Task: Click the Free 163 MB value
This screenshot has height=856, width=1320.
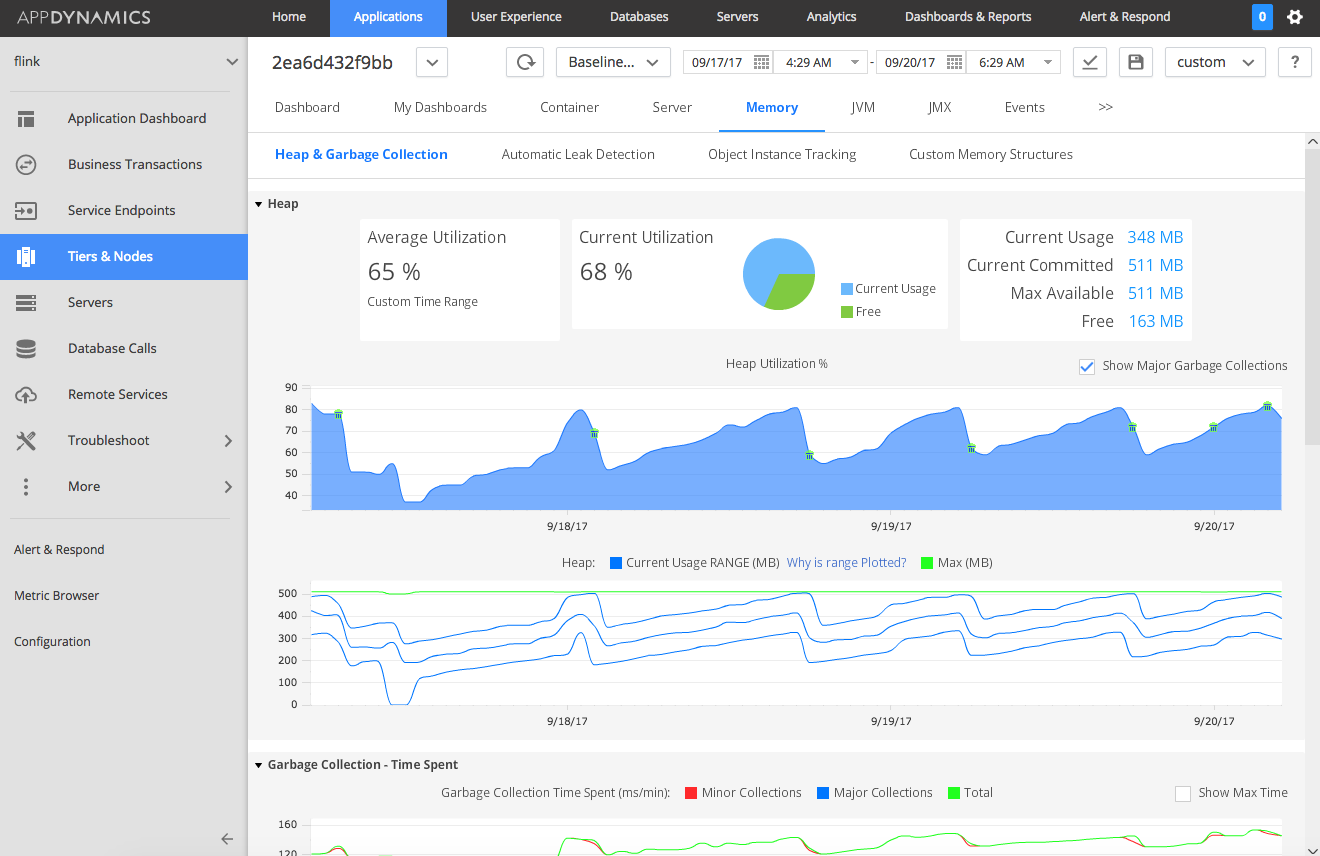Action: (x=1155, y=321)
